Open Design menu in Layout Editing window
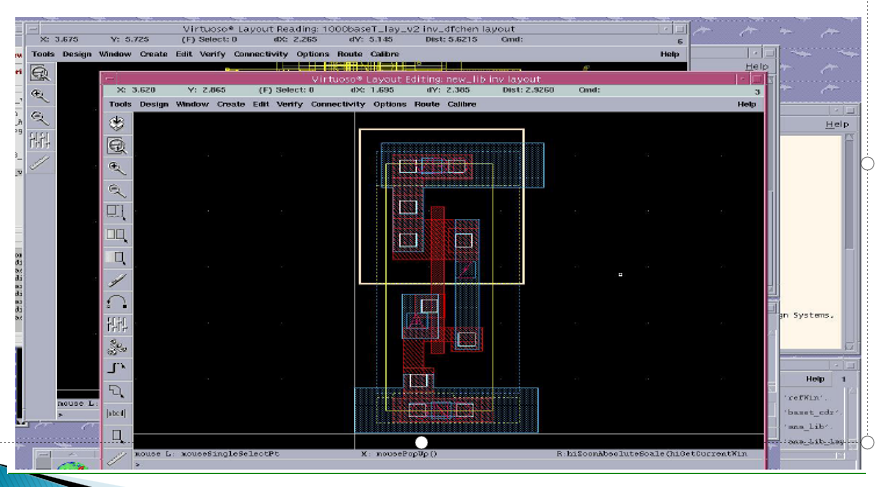875x487 pixels. 154,104
